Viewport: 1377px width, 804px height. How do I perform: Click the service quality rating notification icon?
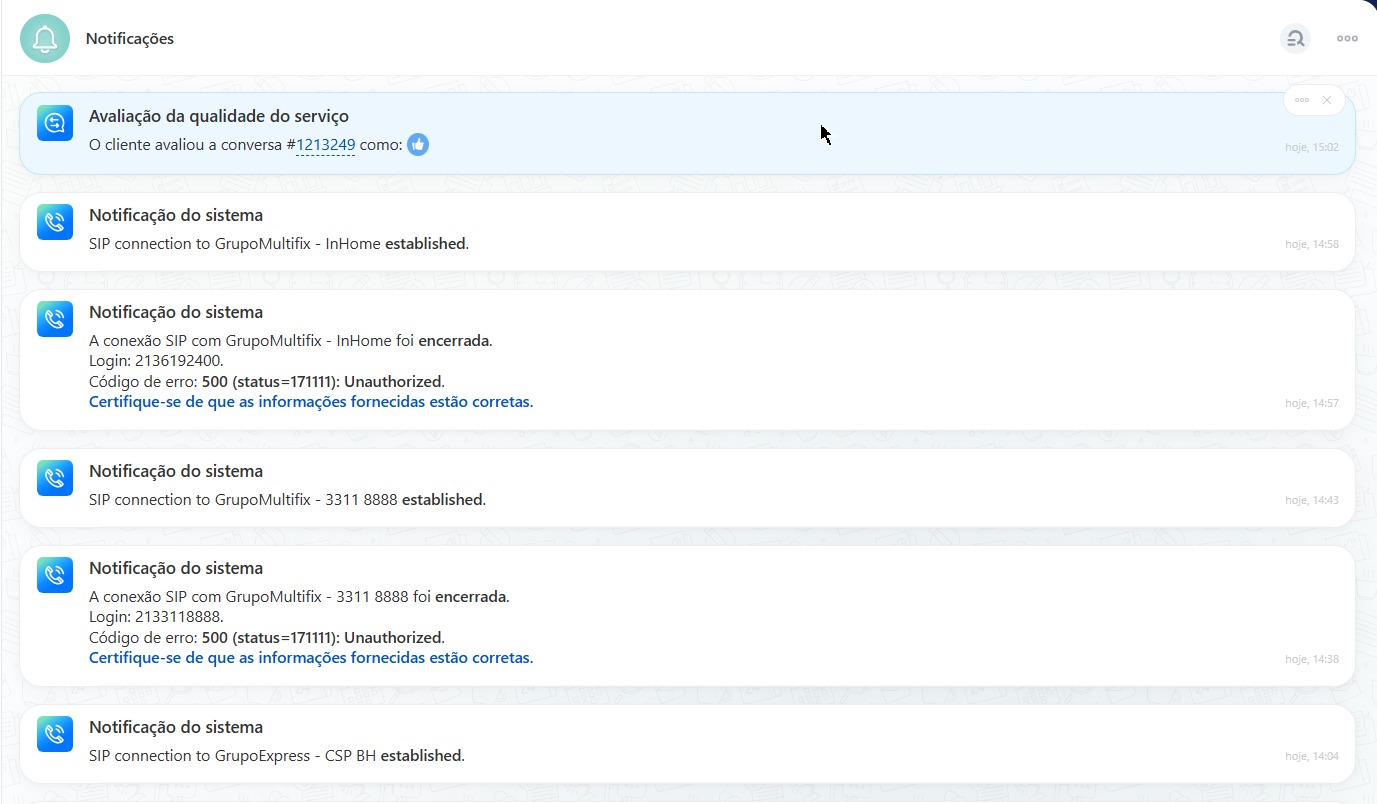(55, 123)
